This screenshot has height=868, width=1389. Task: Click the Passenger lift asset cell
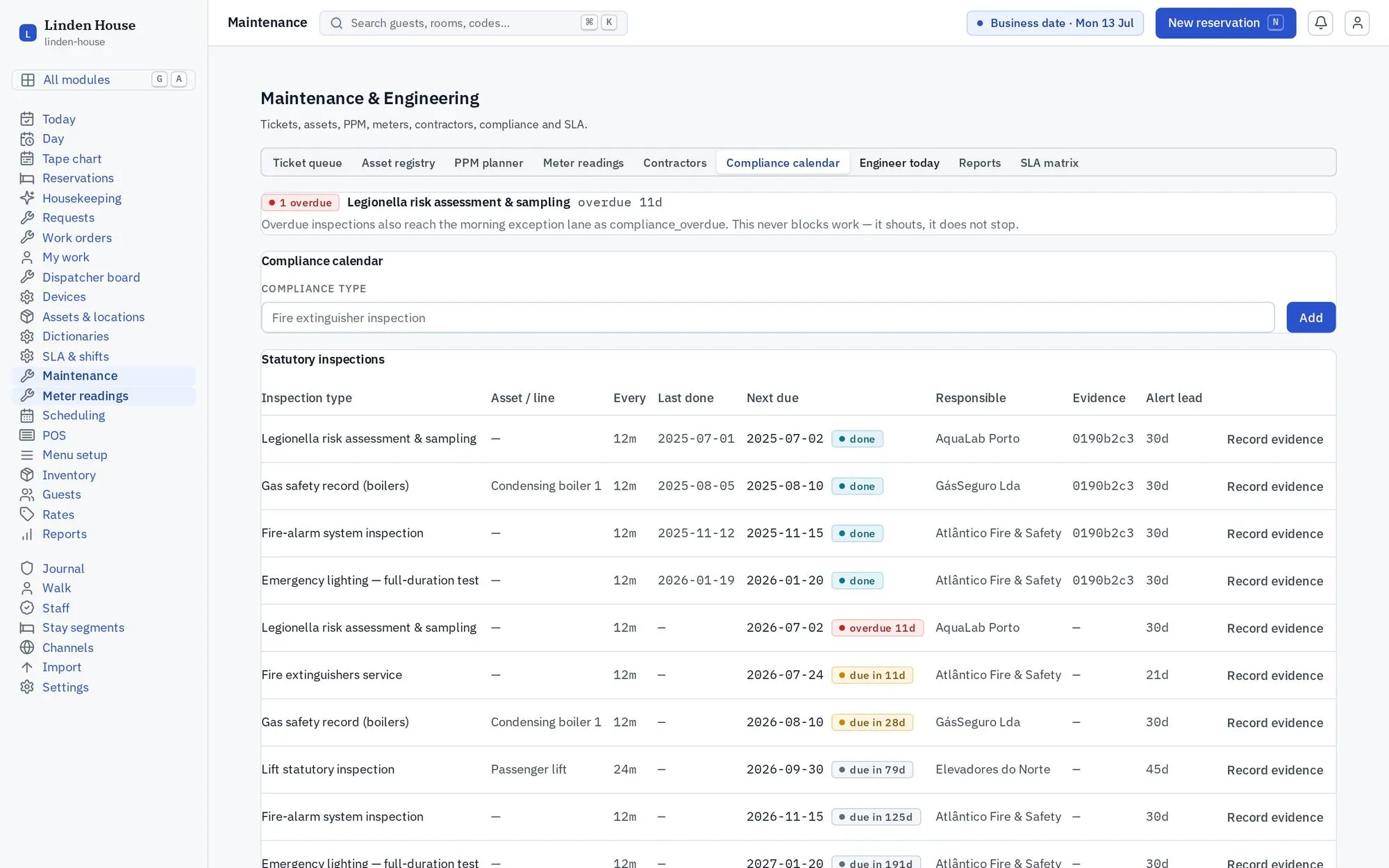tap(529, 769)
